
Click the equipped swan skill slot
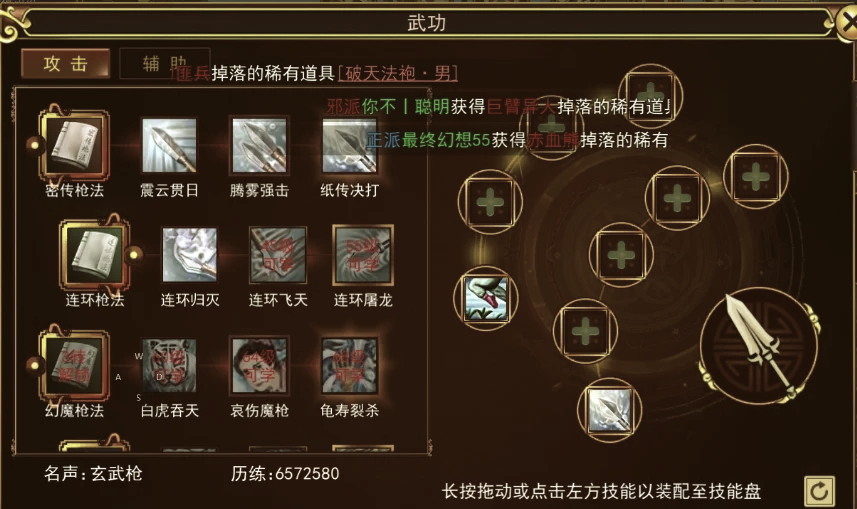click(x=486, y=299)
